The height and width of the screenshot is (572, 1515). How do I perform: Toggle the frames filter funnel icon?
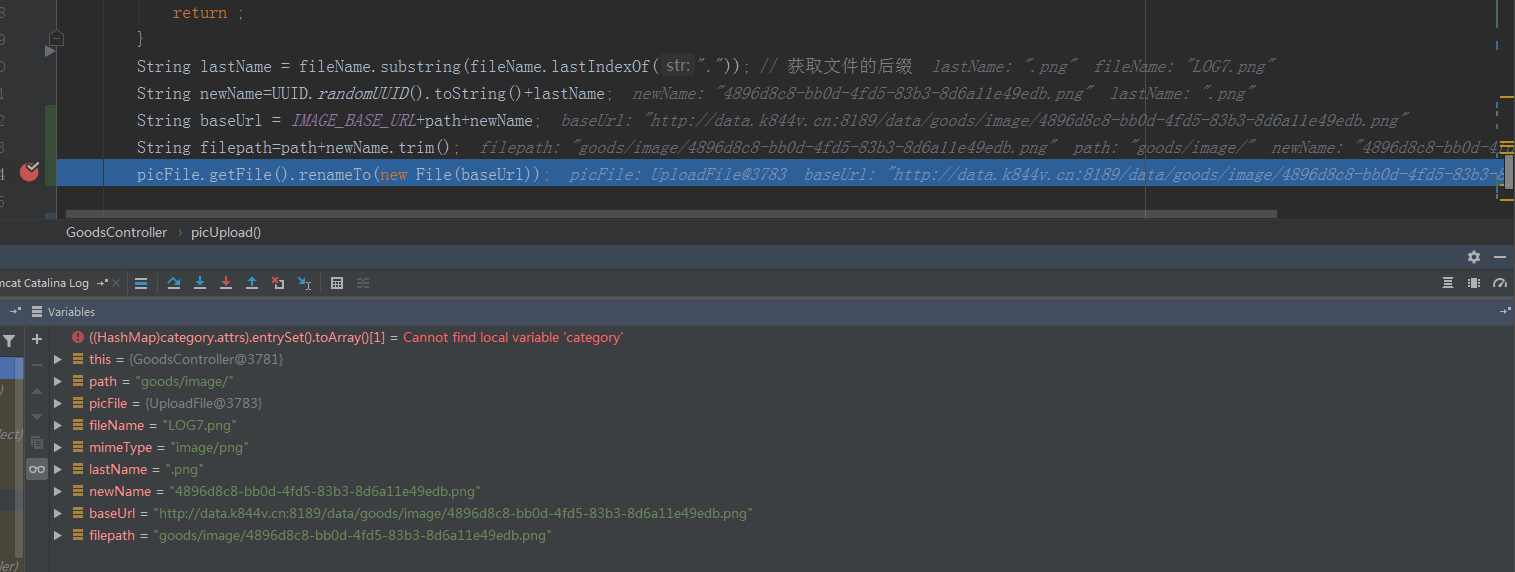(9, 341)
